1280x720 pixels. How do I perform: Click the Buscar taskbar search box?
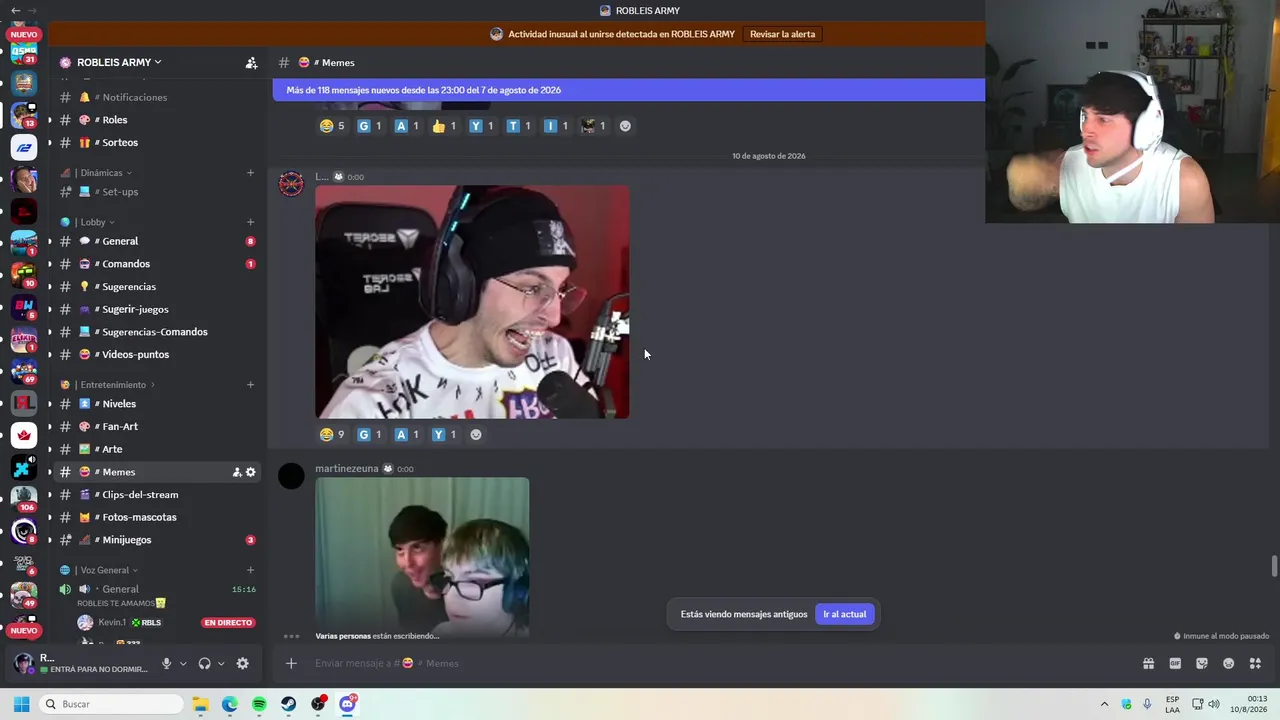[109, 704]
